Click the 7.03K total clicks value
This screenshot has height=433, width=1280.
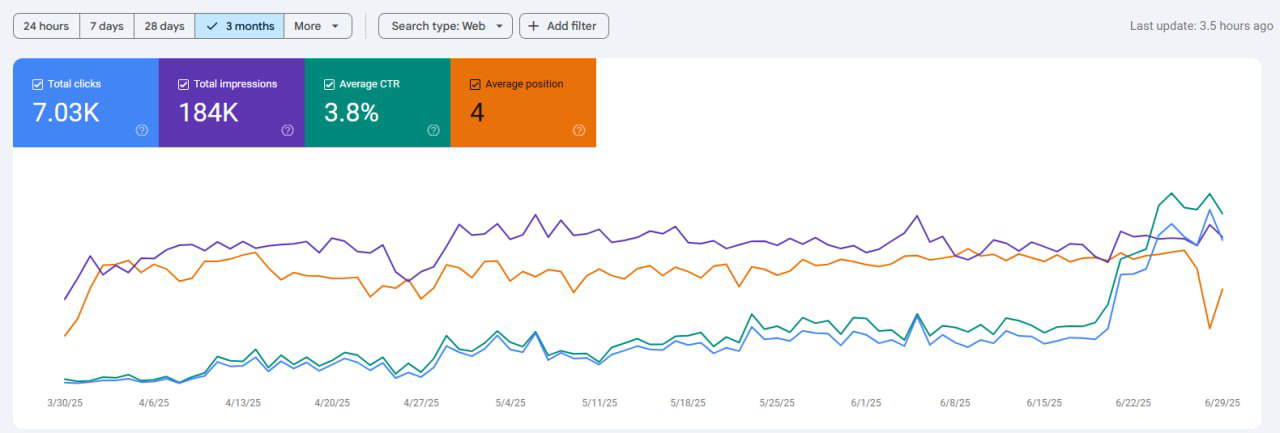click(x=66, y=113)
